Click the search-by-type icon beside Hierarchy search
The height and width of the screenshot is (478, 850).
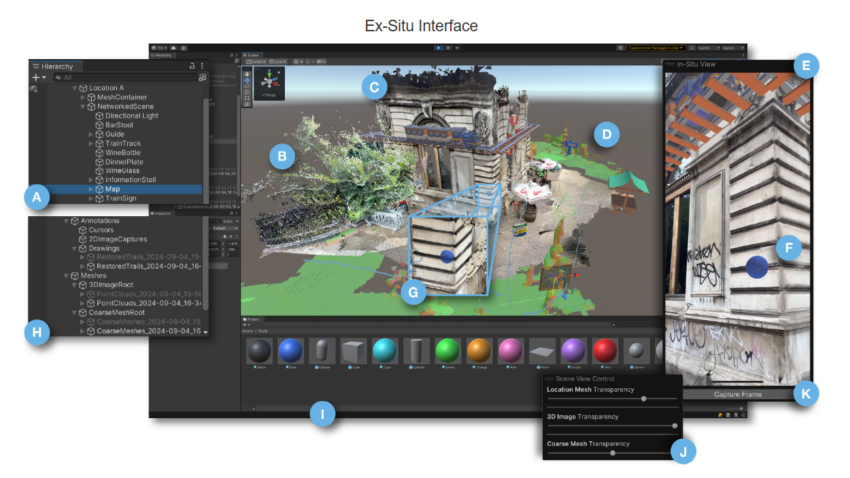202,77
